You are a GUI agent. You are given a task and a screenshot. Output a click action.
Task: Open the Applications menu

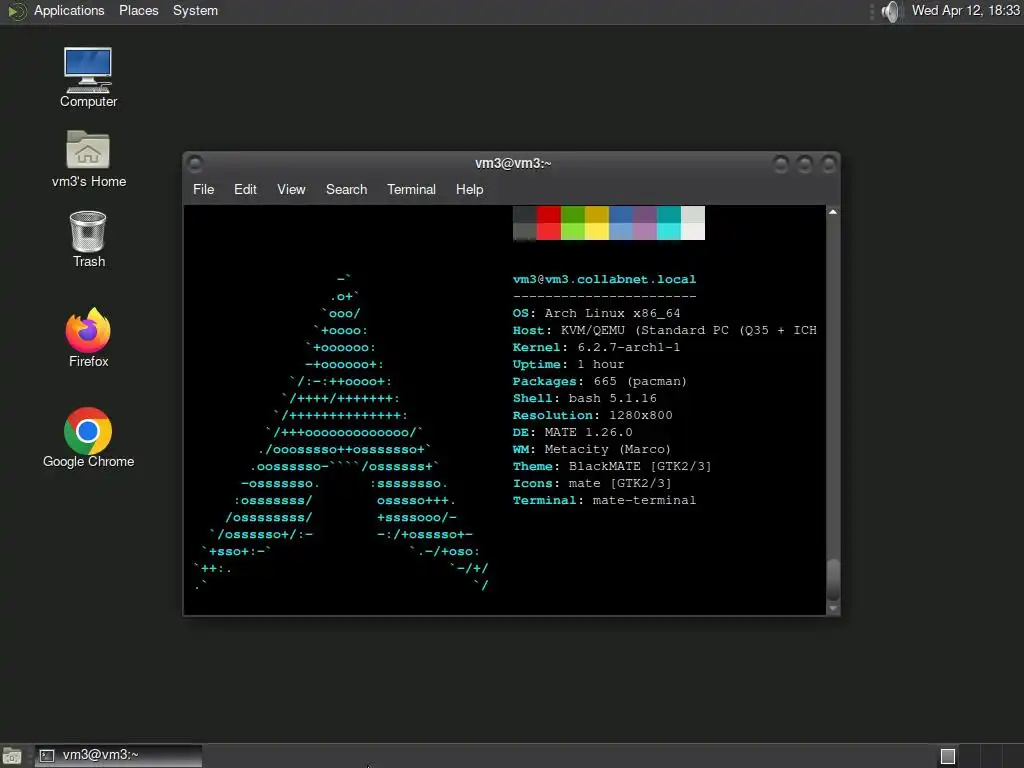click(69, 10)
